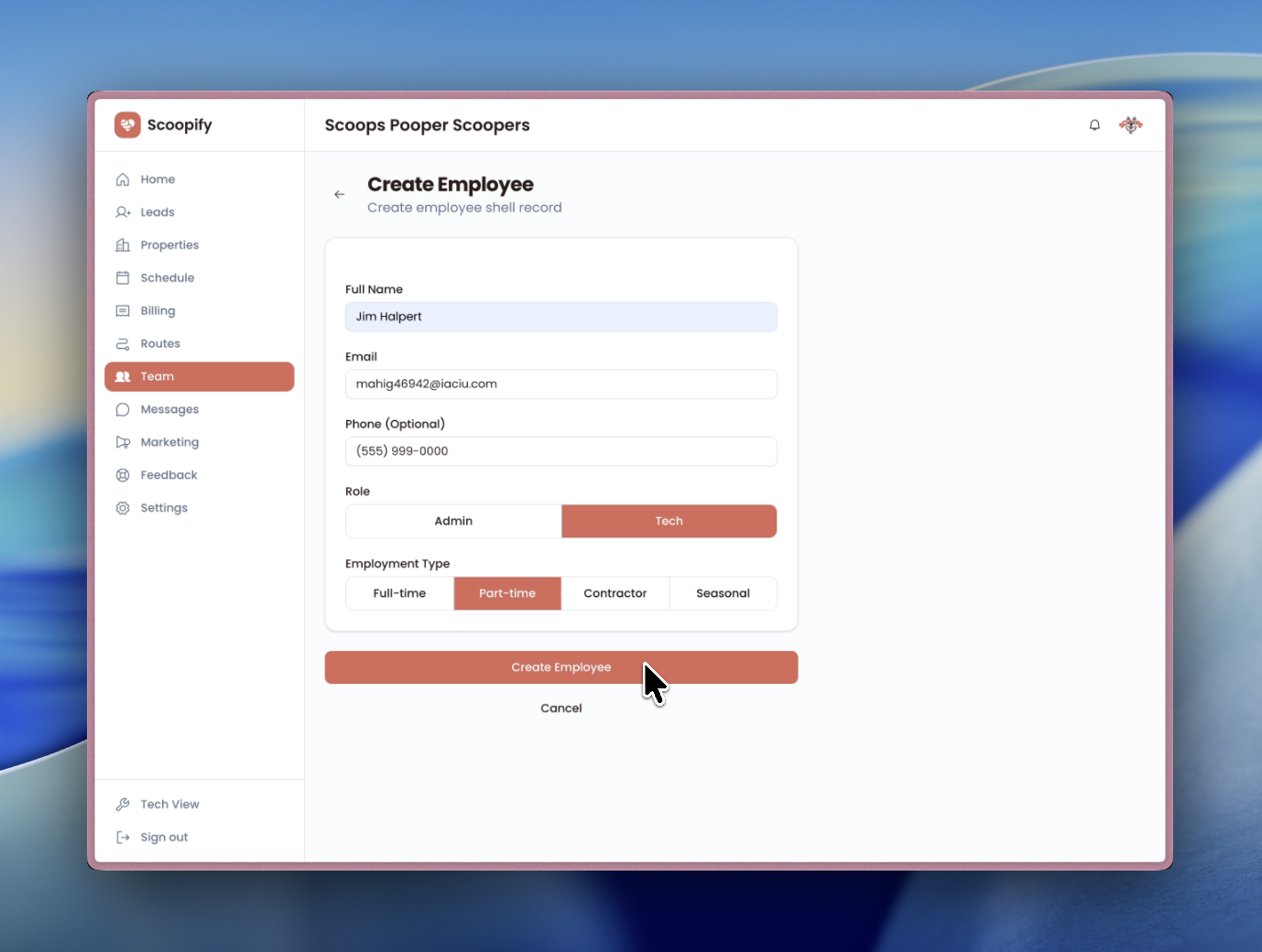Open the Messages chat icon
Image resolution: width=1262 pixels, height=952 pixels.
tap(123, 409)
